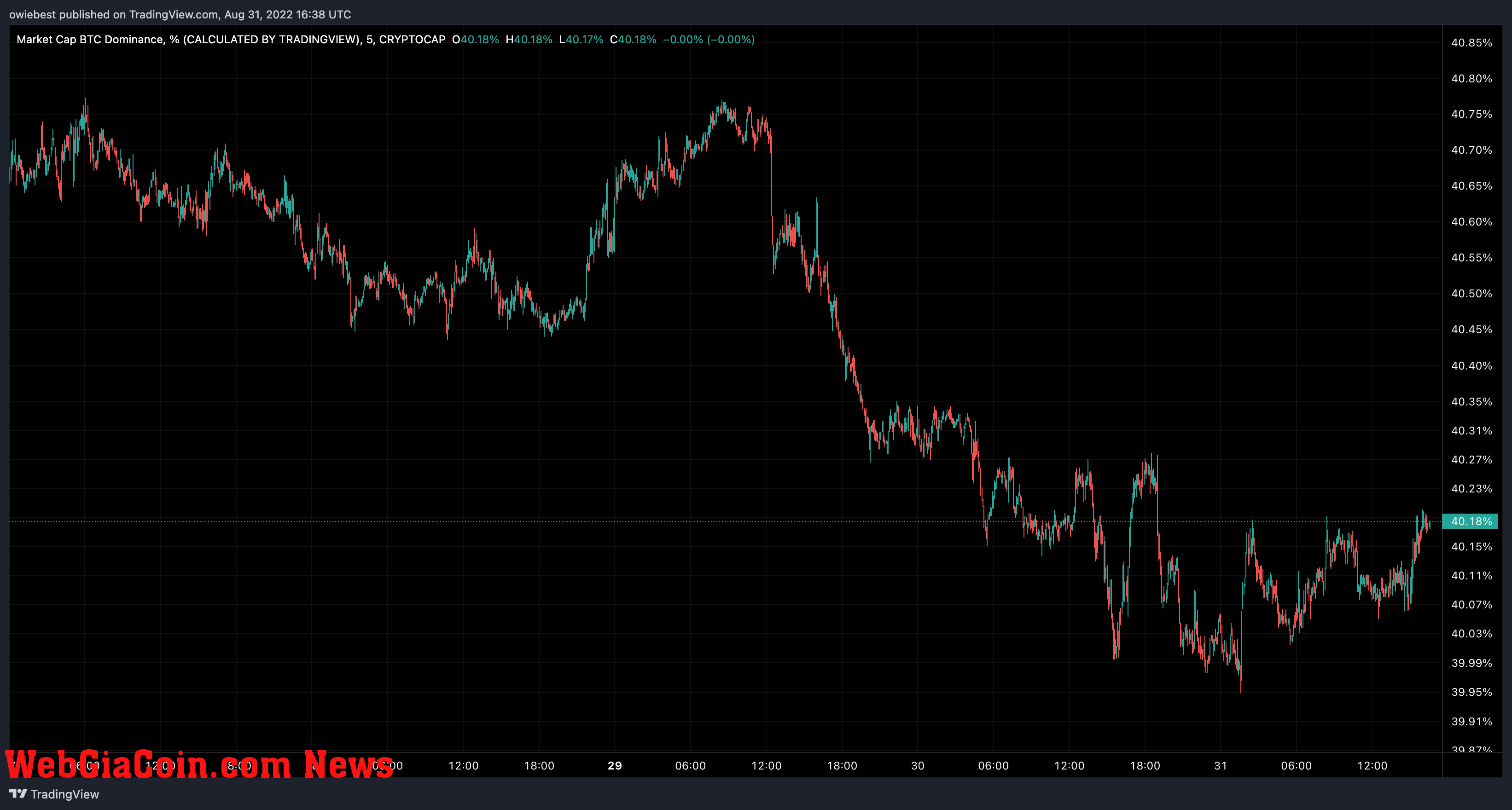The width and height of the screenshot is (1512, 810).
Task: Click the 06:00 label after date 29
Action: tap(690, 765)
